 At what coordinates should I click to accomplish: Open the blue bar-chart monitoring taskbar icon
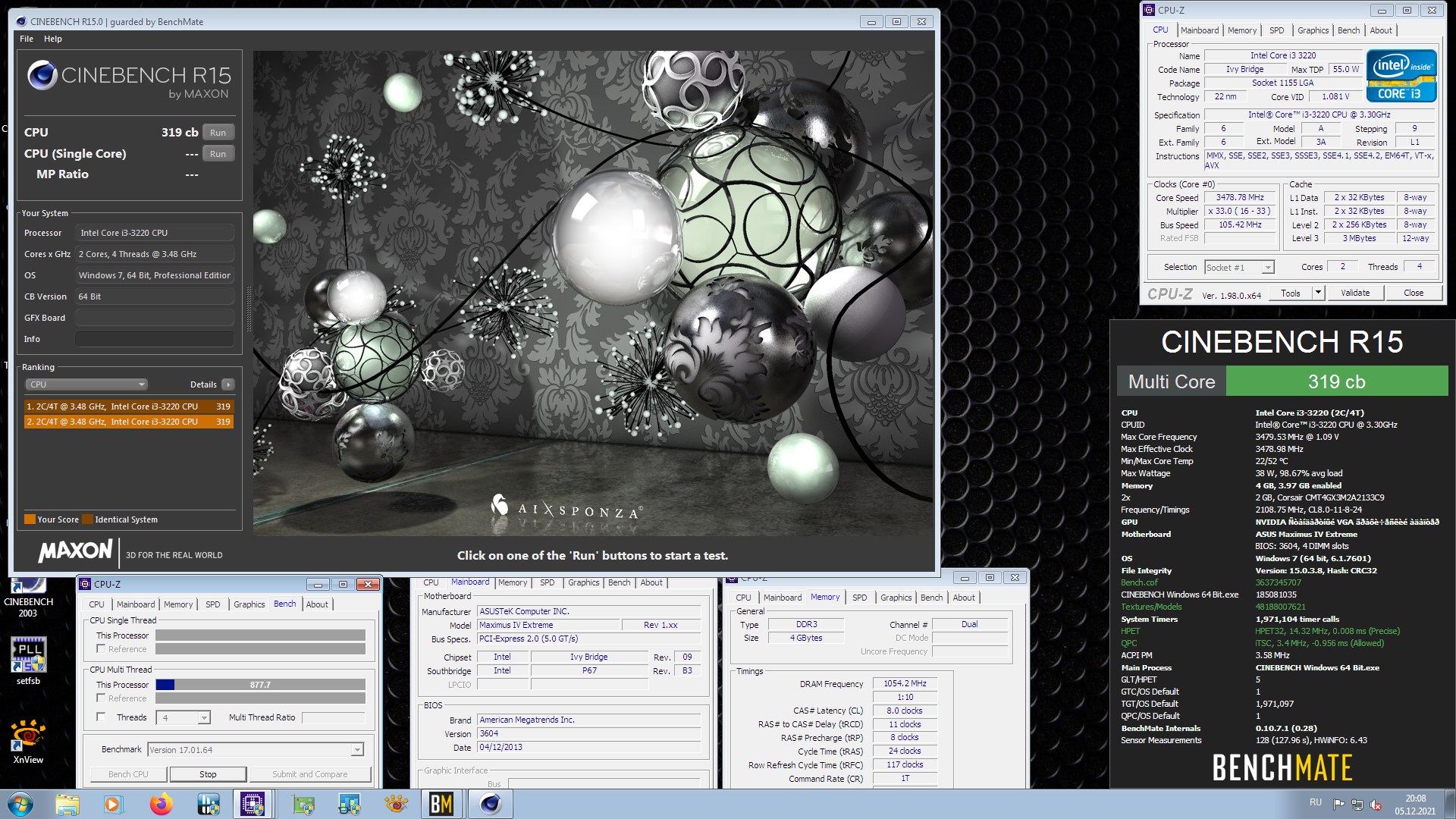[208, 804]
